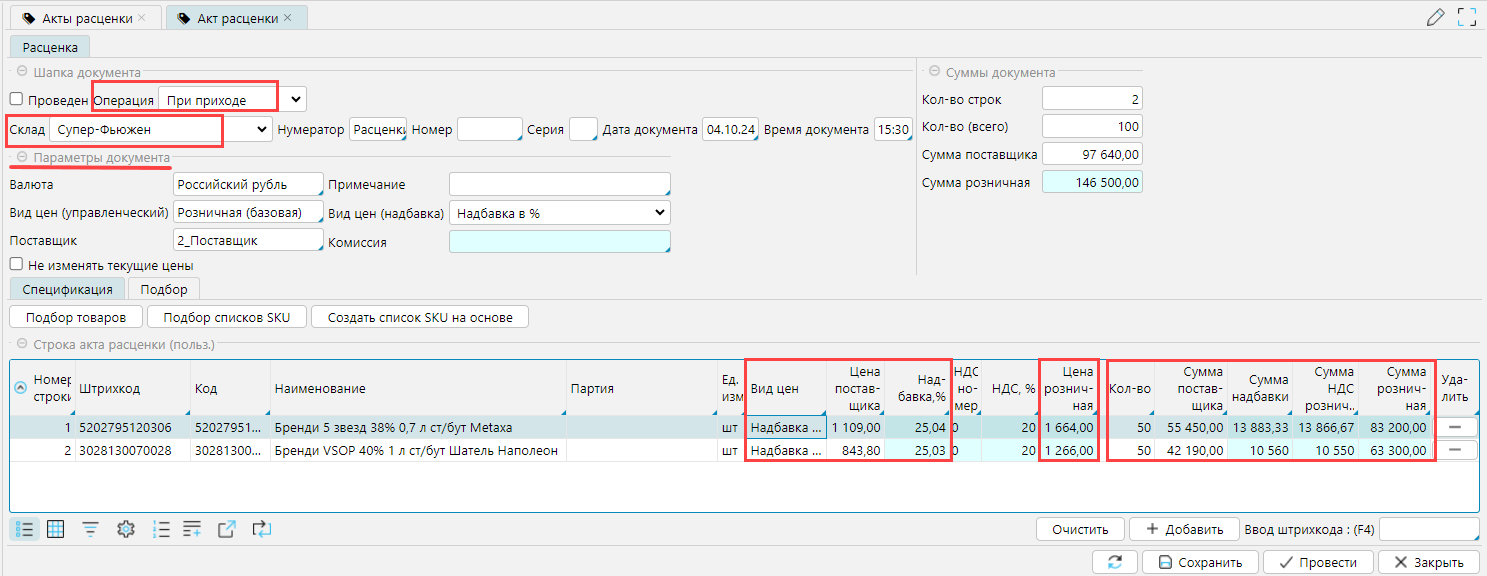Switch to the Подбор tab
The image size is (1487, 576).
click(x=164, y=289)
